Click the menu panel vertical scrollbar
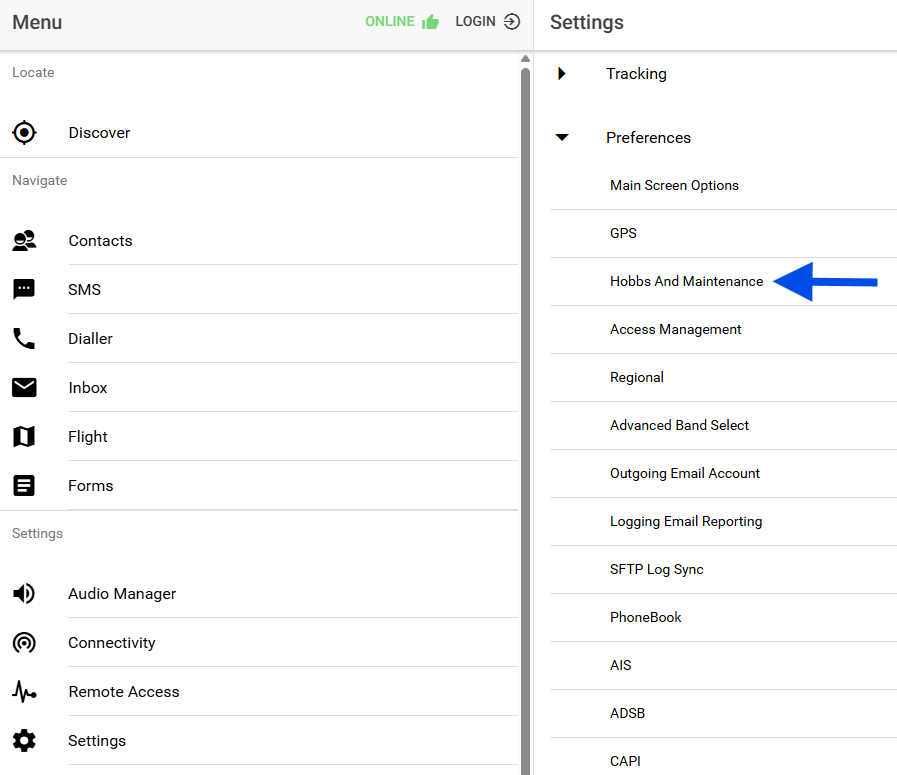The height and width of the screenshot is (775, 897). tap(526, 400)
